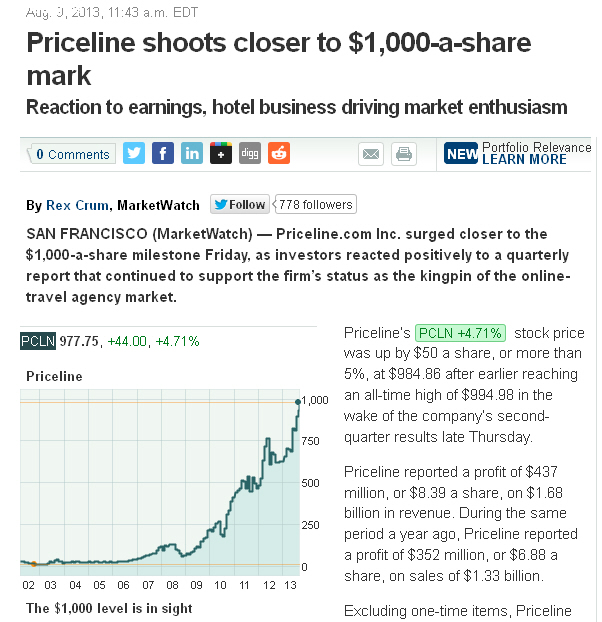Click the orange low-point marker near 02
This screenshot has height=622, width=602.
click(x=33, y=564)
